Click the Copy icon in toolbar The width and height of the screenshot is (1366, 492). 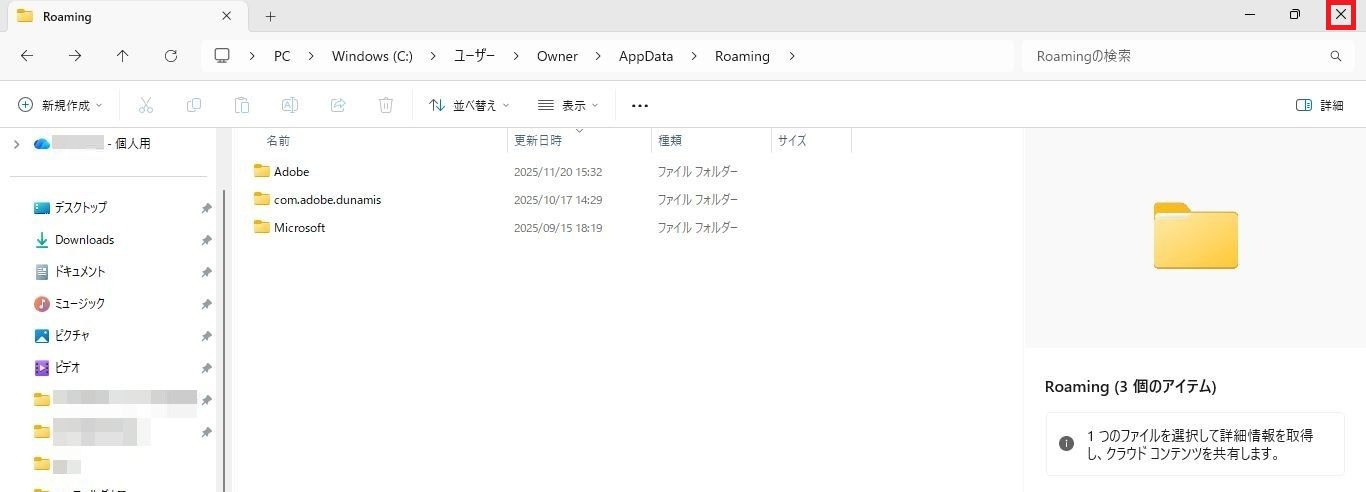pos(194,105)
